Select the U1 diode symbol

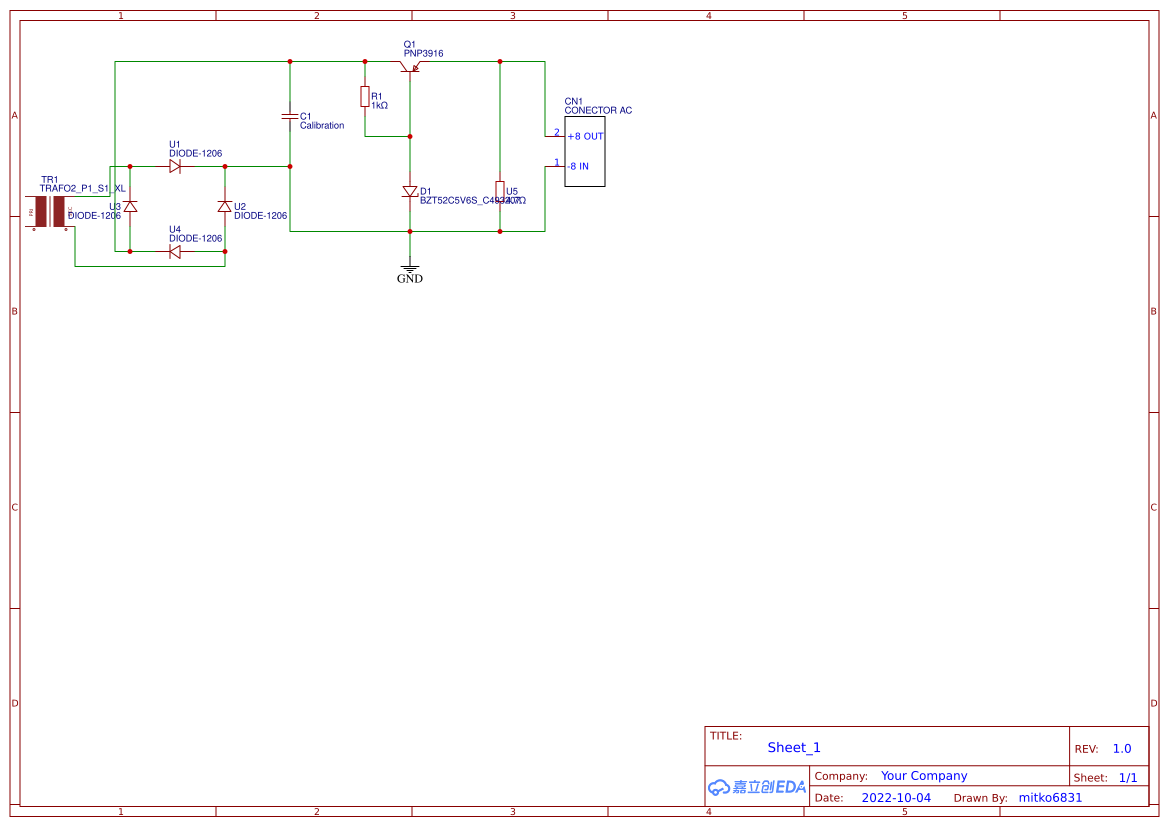[175, 167]
